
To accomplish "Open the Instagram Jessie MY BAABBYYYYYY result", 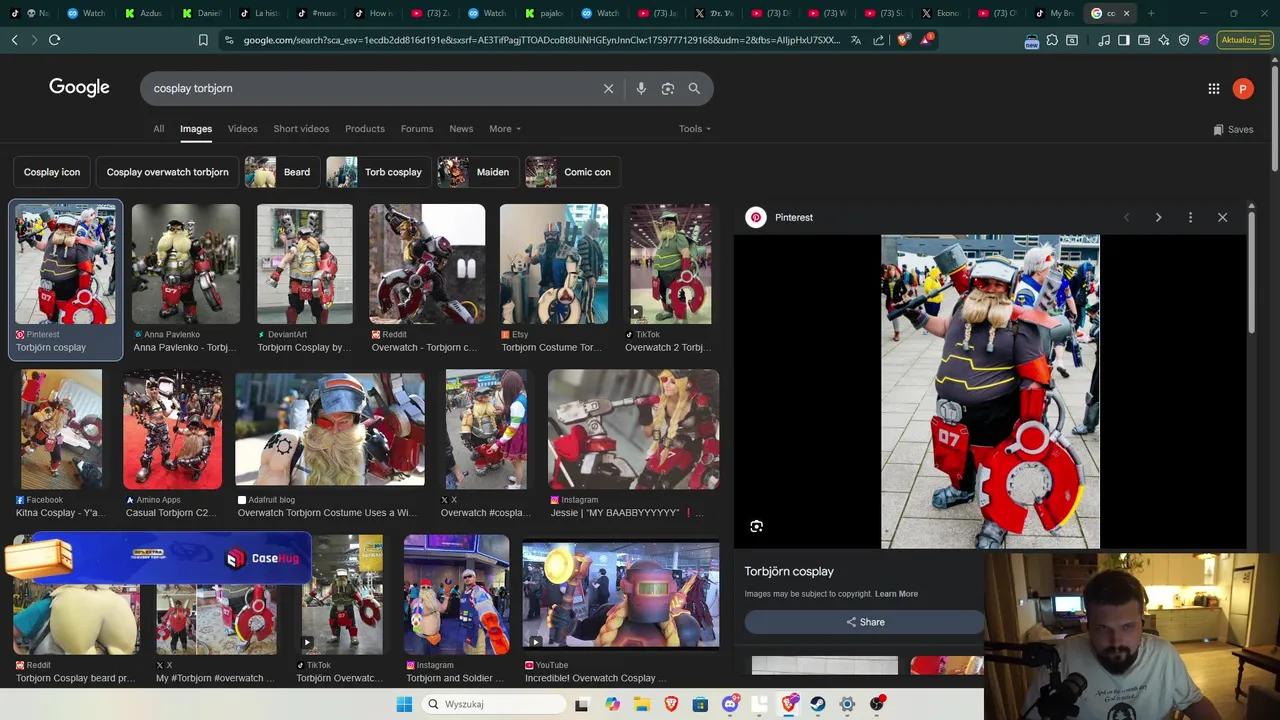I will 633,429.
